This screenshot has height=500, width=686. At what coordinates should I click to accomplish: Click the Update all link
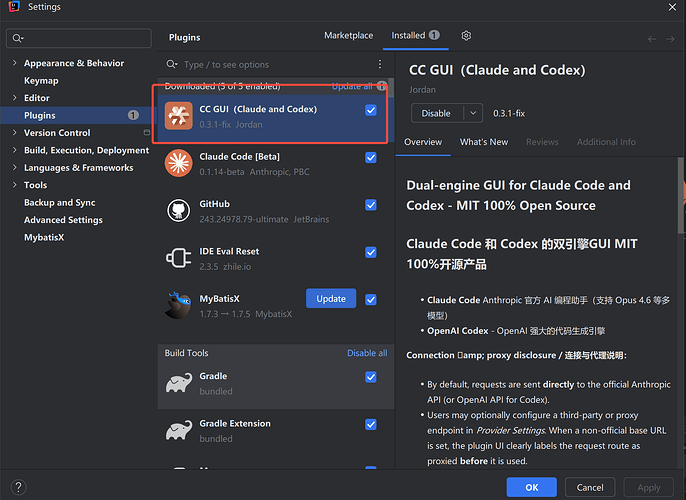coord(352,86)
